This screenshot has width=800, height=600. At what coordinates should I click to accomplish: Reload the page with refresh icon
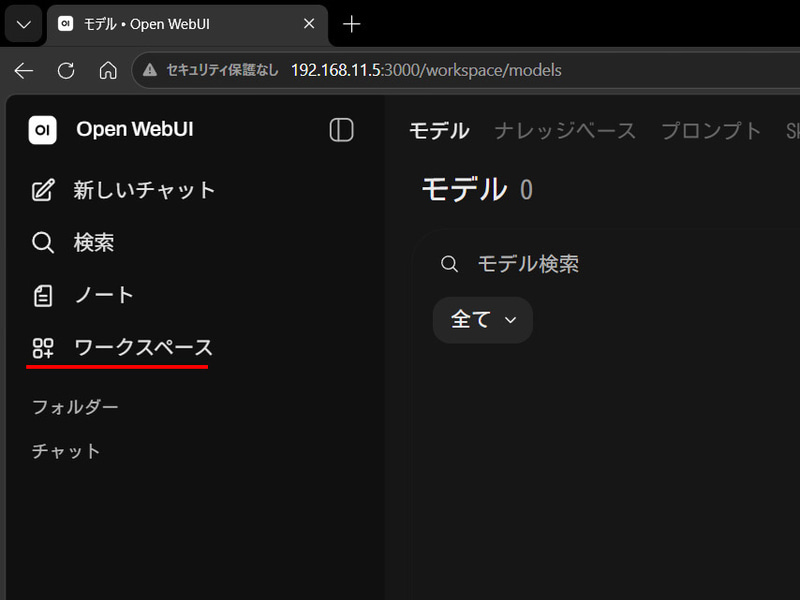66,70
